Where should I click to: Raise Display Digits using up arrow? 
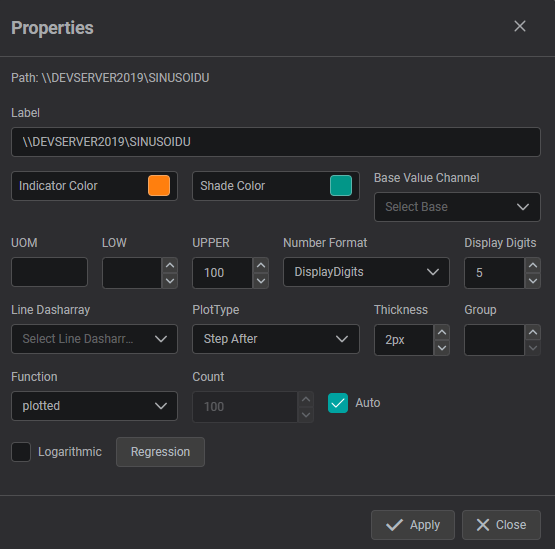533,265
